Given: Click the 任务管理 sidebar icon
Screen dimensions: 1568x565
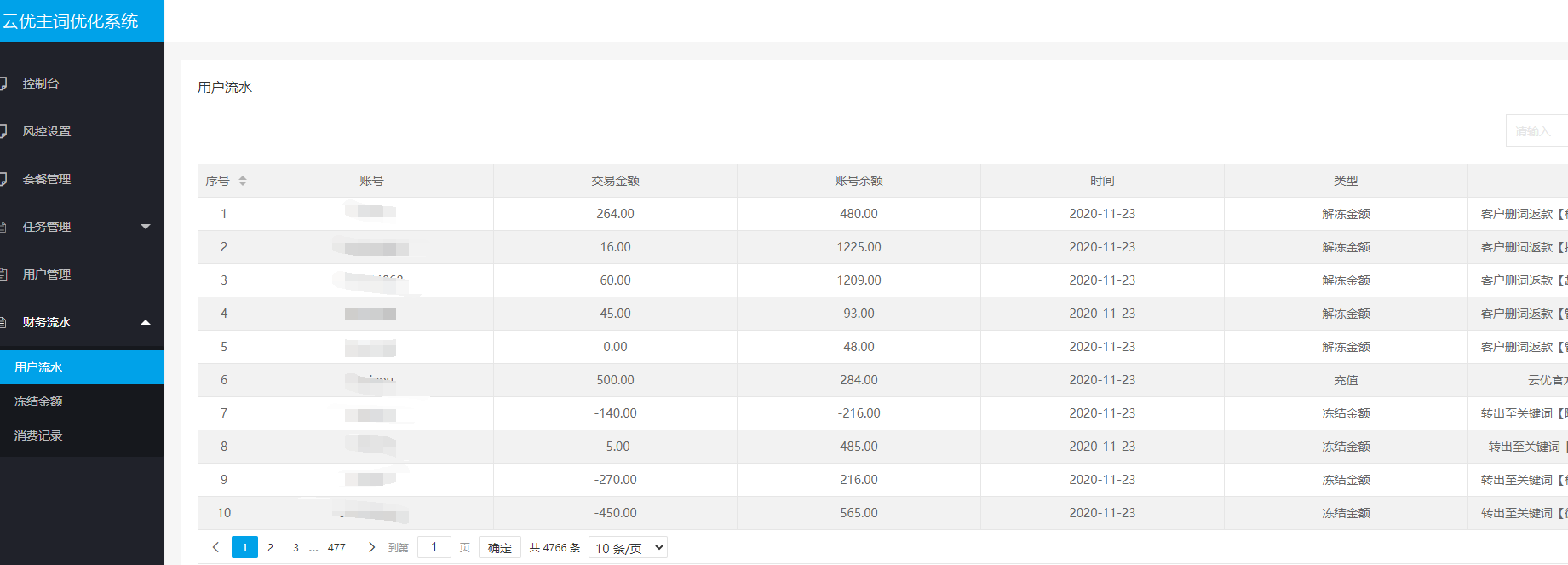Looking at the screenshot, I should (x=3, y=227).
